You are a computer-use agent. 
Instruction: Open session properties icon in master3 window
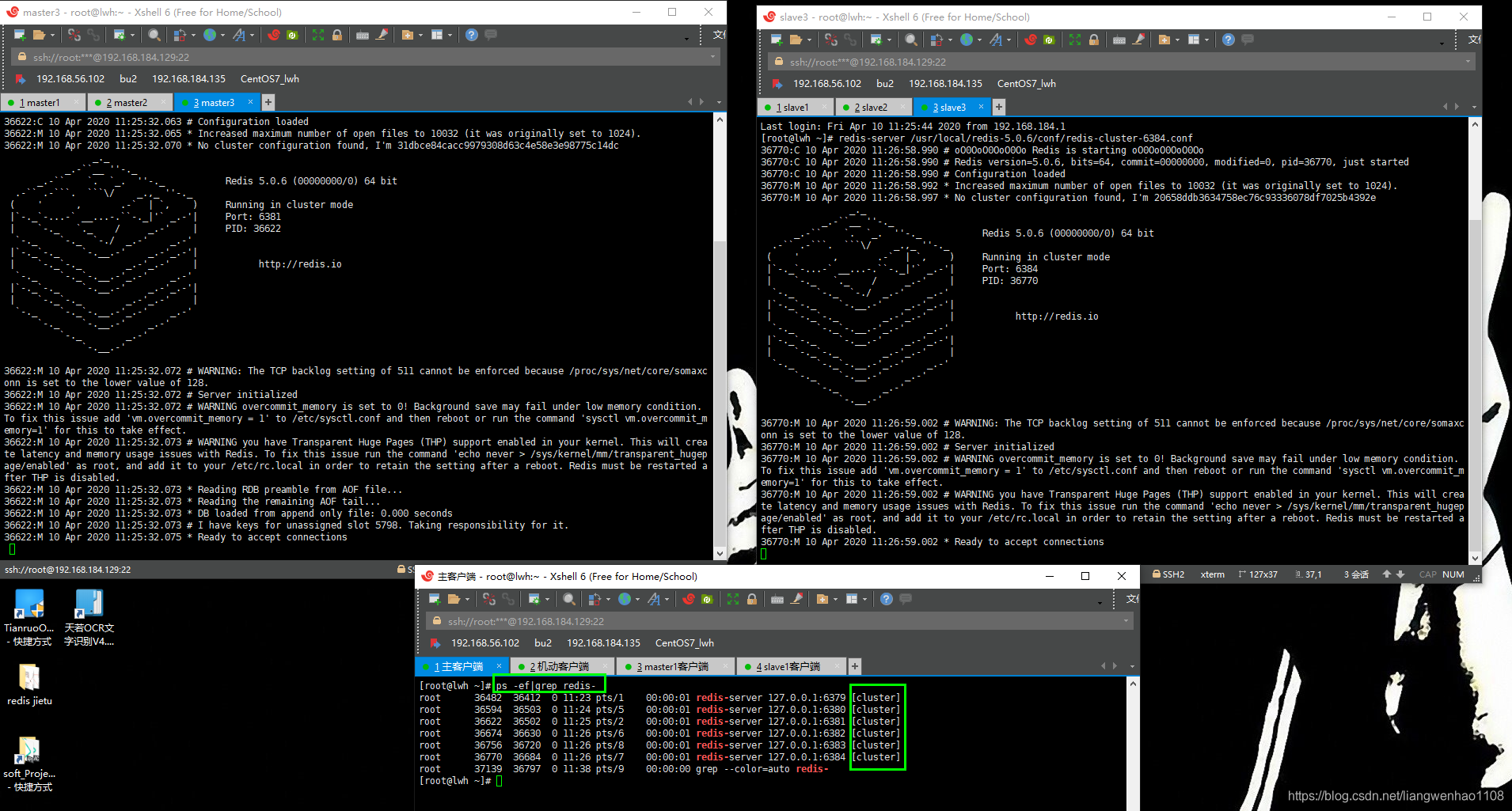pos(120,35)
